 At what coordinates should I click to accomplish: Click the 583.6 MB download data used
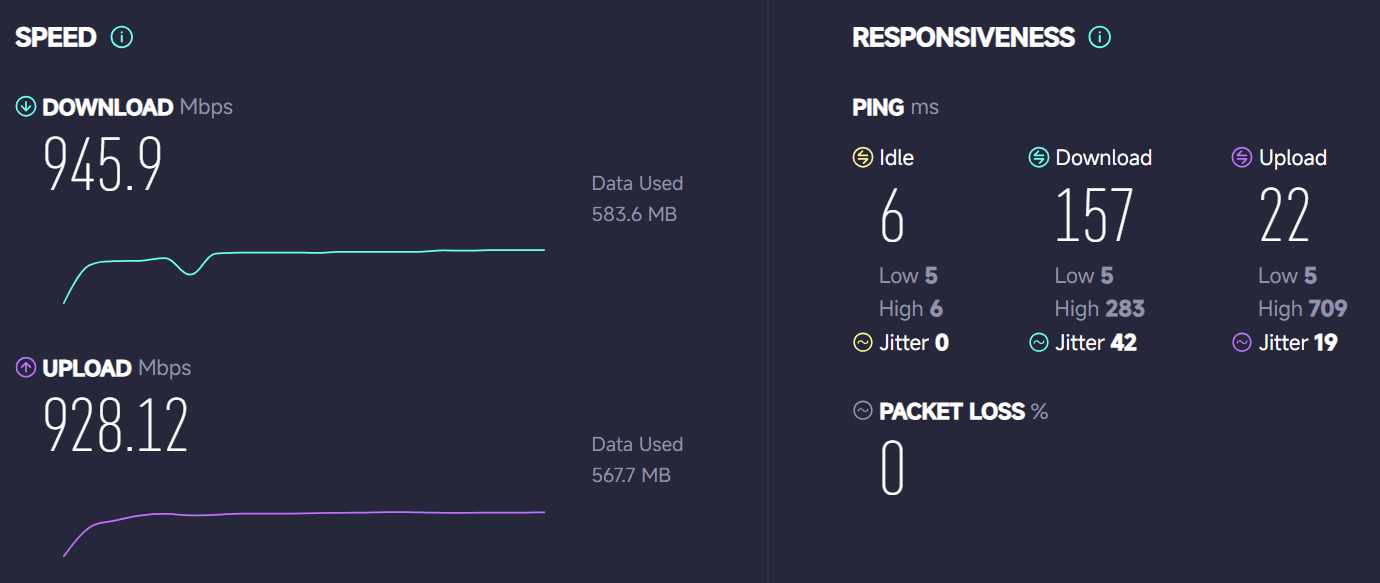click(x=634, y=214)
